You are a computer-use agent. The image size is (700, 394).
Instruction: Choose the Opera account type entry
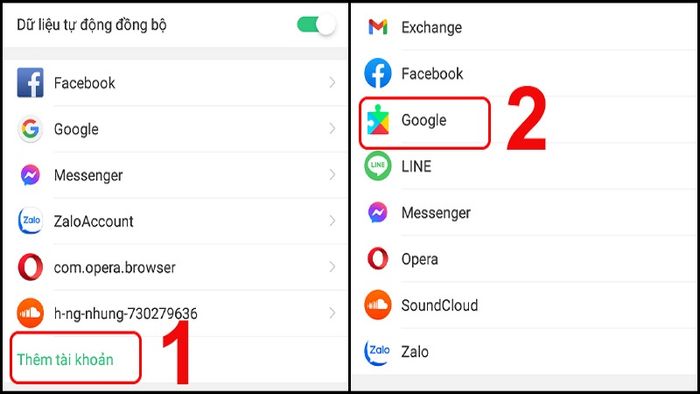(x=525, y=259)
